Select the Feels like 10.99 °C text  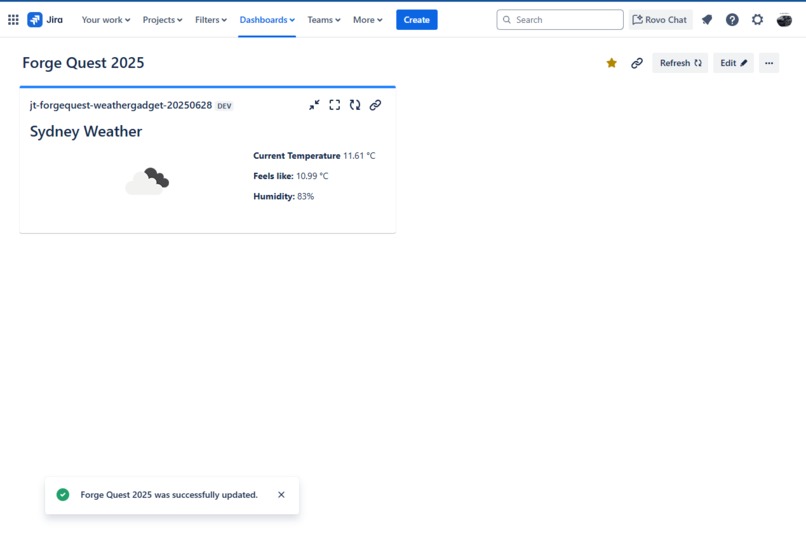(290, 176)
